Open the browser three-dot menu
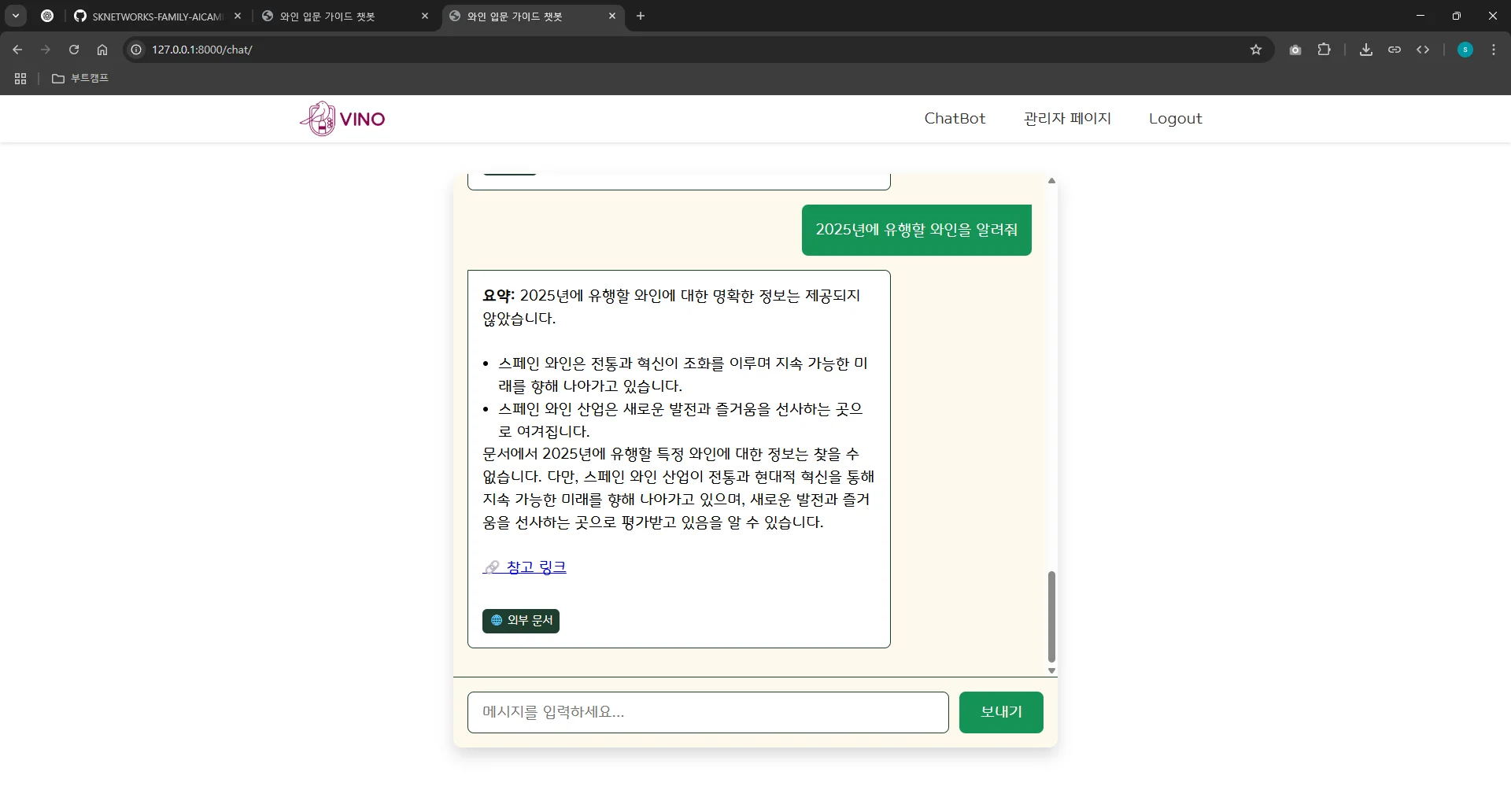1511x812 pixels. point(1494,50)
